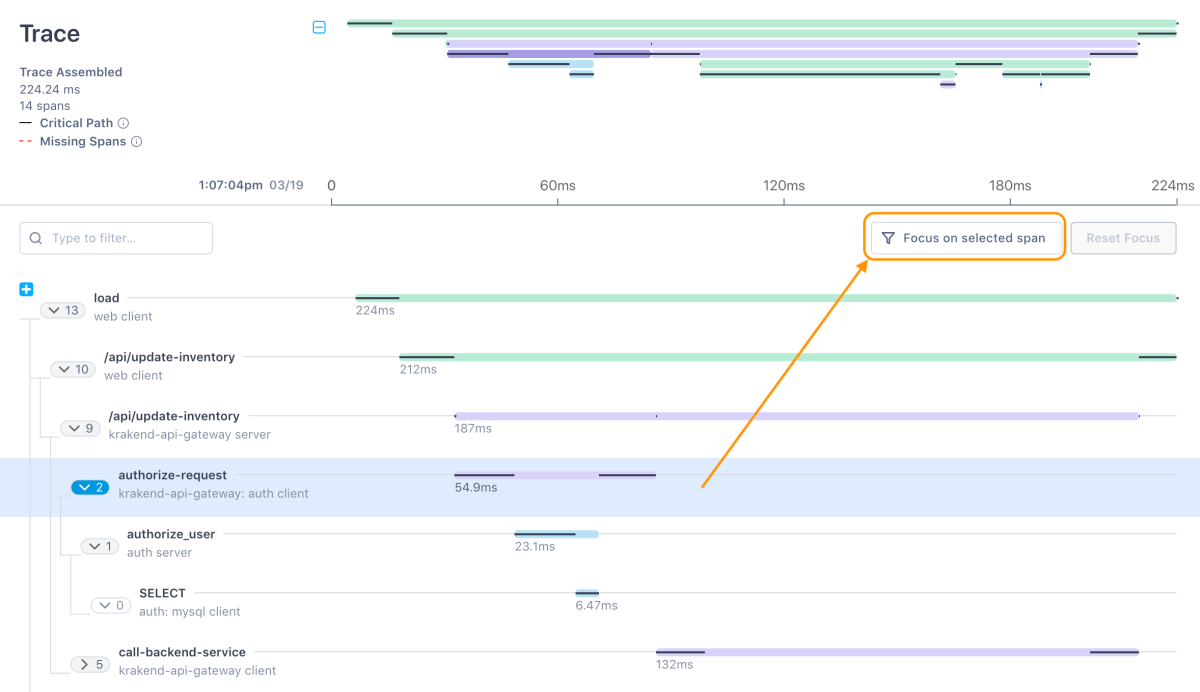This screenshot has width=1200, height=692.
Task: Click the krakend-api-gateway: auth client label
Action: 213,493
